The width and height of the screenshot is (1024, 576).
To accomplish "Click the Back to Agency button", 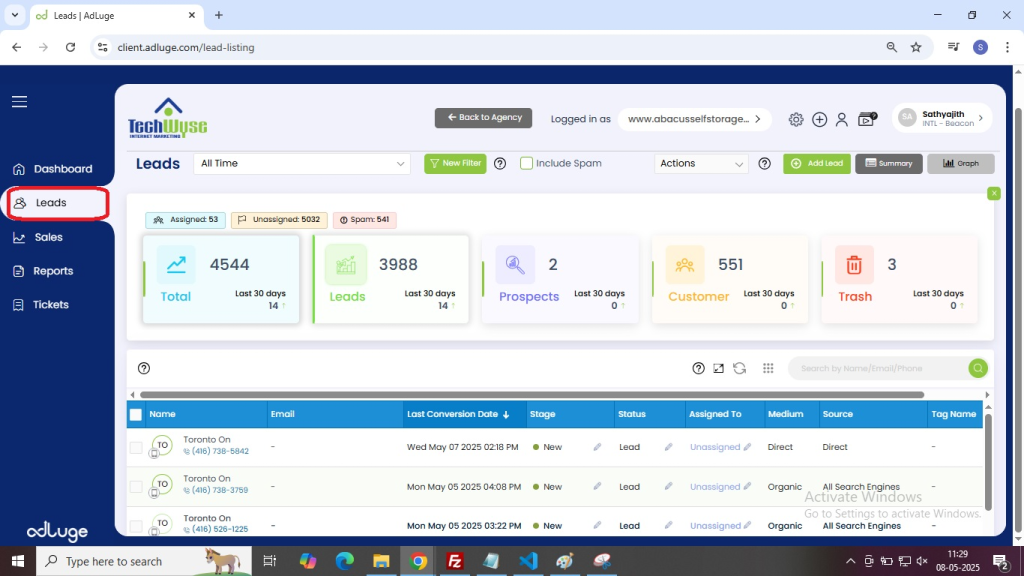I will tap(483, 117).
